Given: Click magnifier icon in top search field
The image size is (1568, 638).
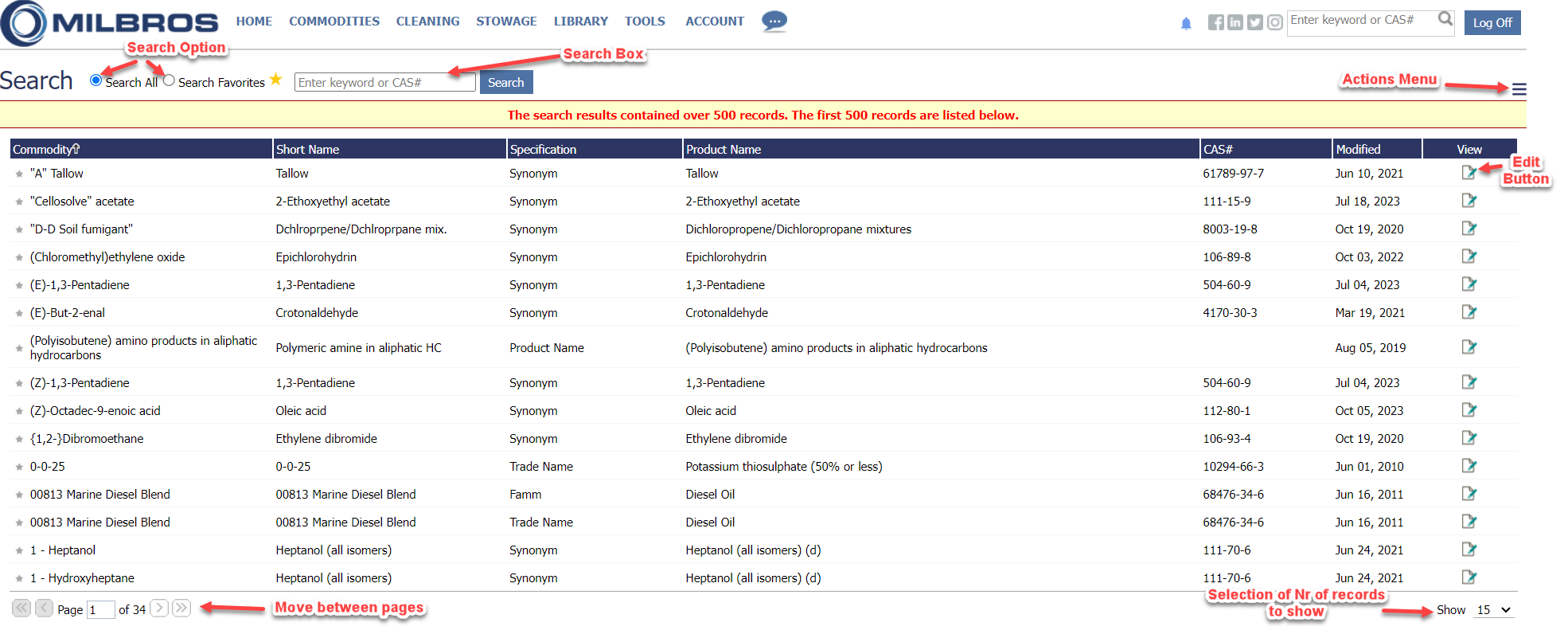Looking at the screenshot, I should (x=1445, y=19).
